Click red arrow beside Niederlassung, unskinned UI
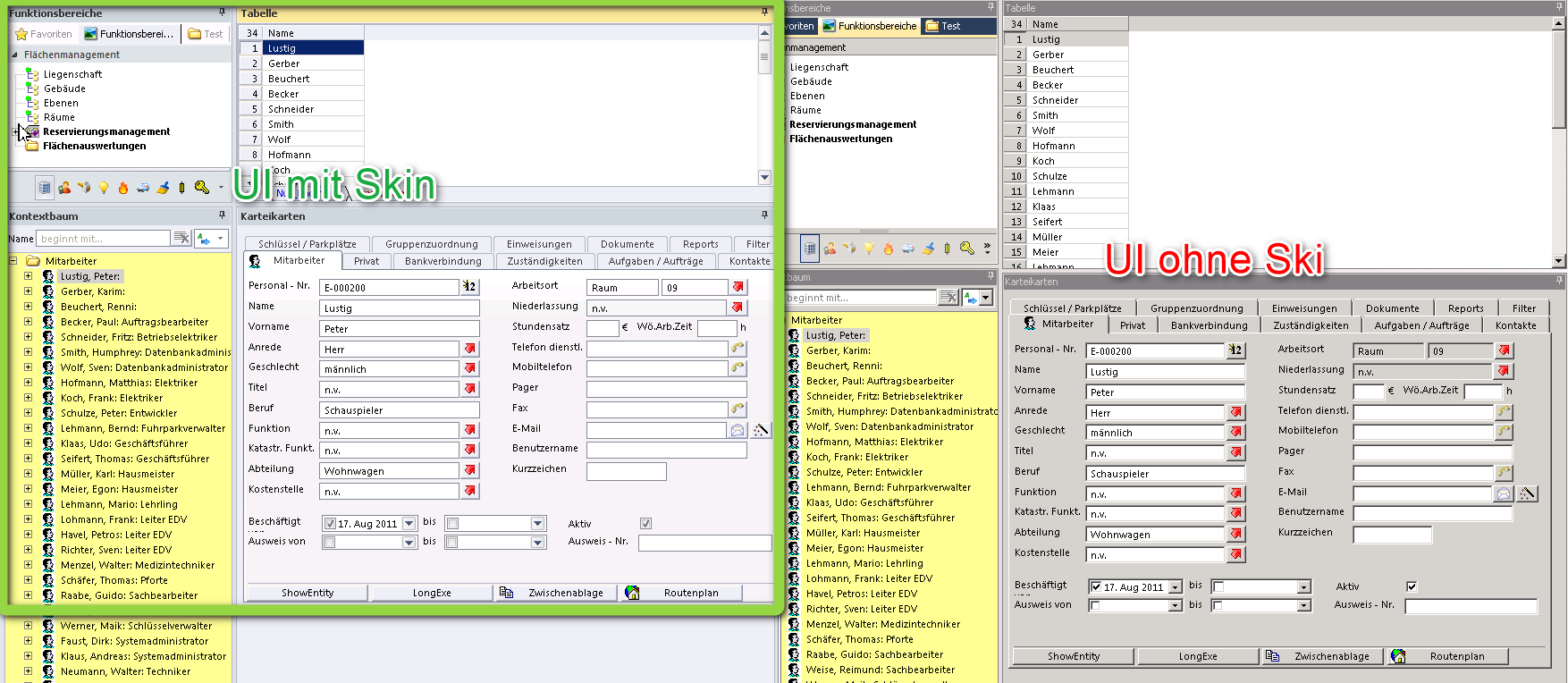This screenshot has height=683, width=1568. point(1505,371)
